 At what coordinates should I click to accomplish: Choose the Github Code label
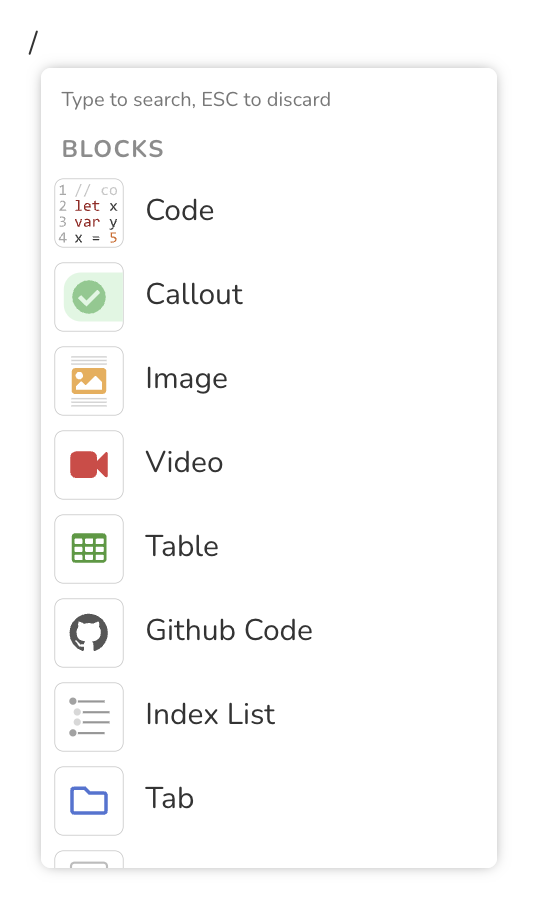pyautogui.click(x=229, y=630)
